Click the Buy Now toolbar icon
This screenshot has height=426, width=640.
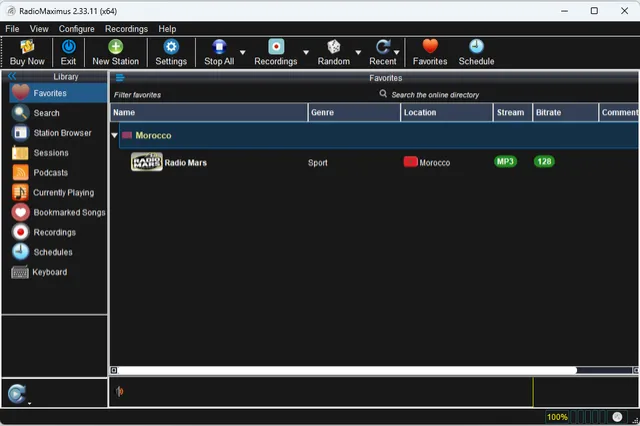(27, 52)
